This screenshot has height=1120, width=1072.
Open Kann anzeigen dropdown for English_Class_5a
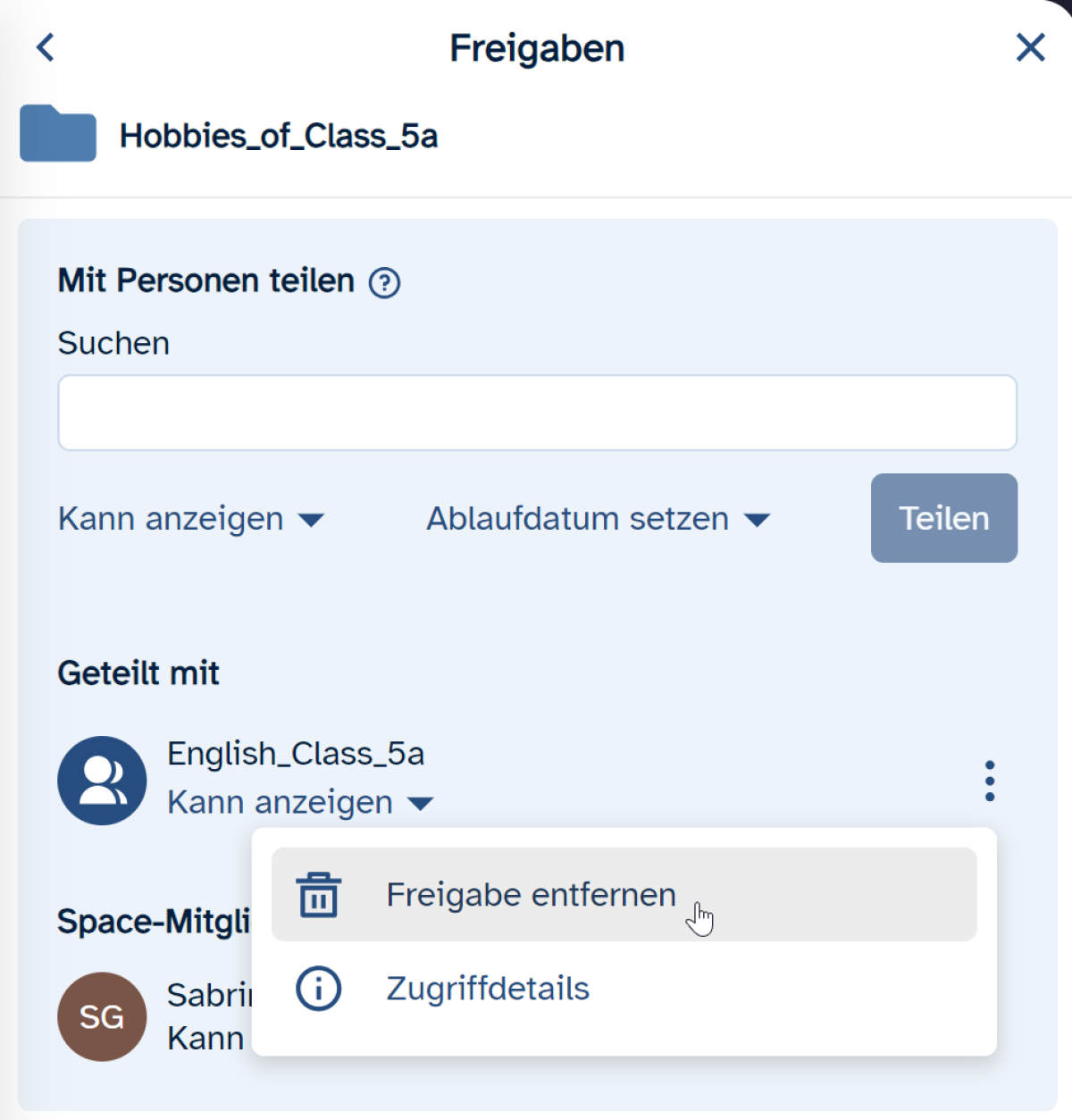(x=299, y=803)
